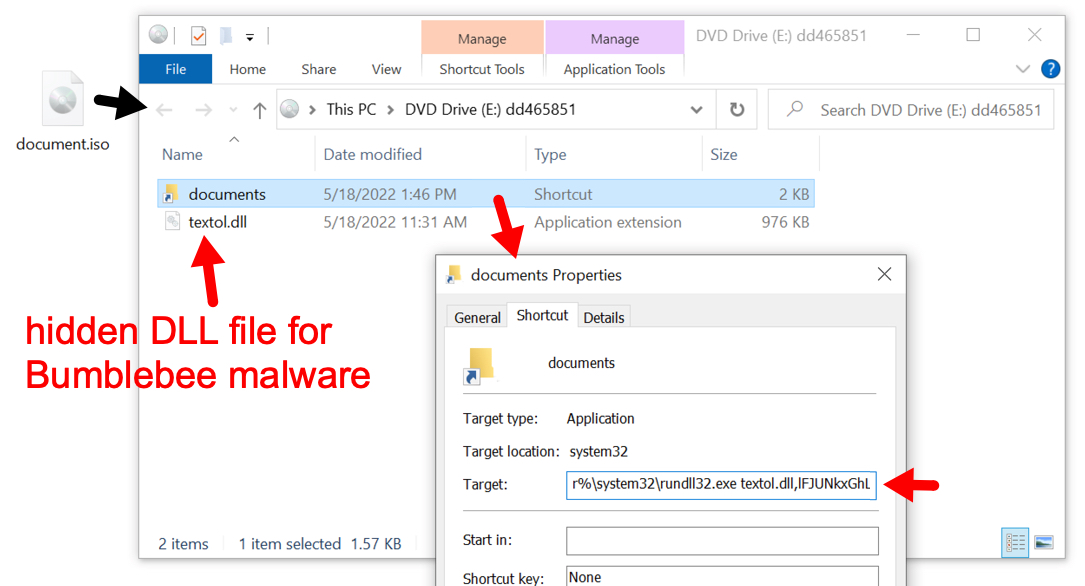1085x586 pixels.
Task: Click the New folder quick access icon
Action: (226, 35)
